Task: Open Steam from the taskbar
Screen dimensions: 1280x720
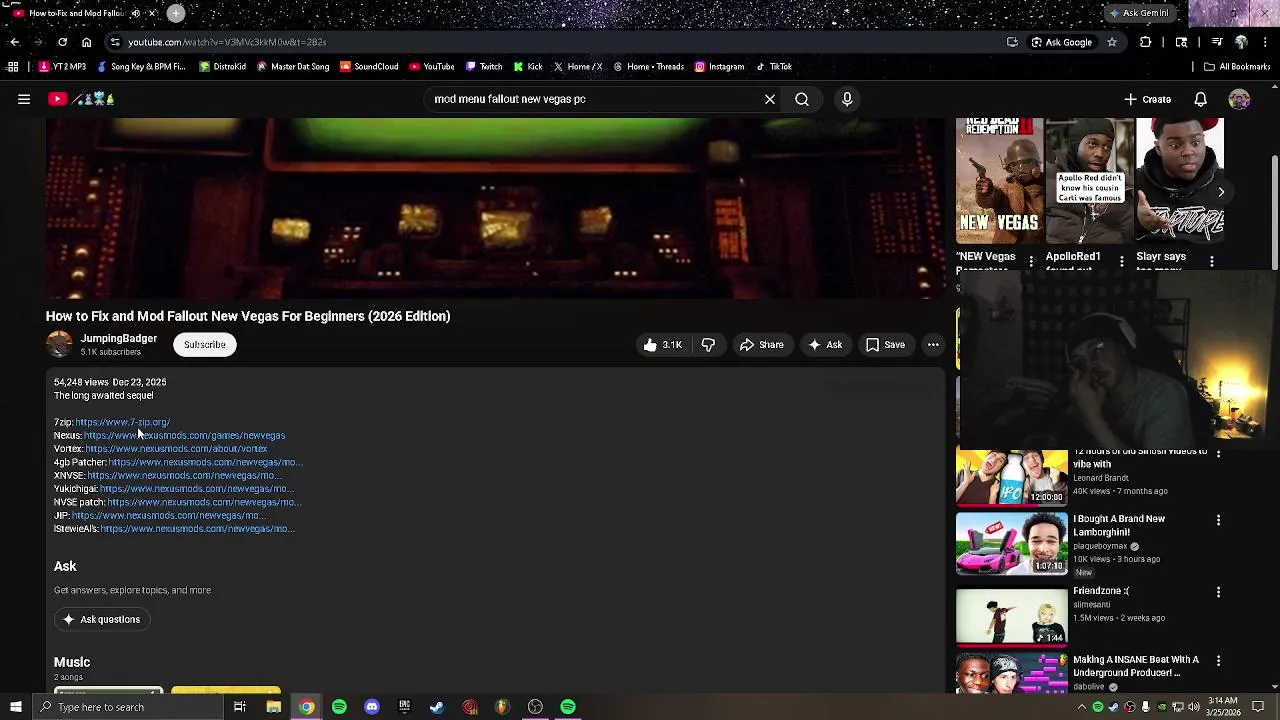Action: (x=437, y=707)
